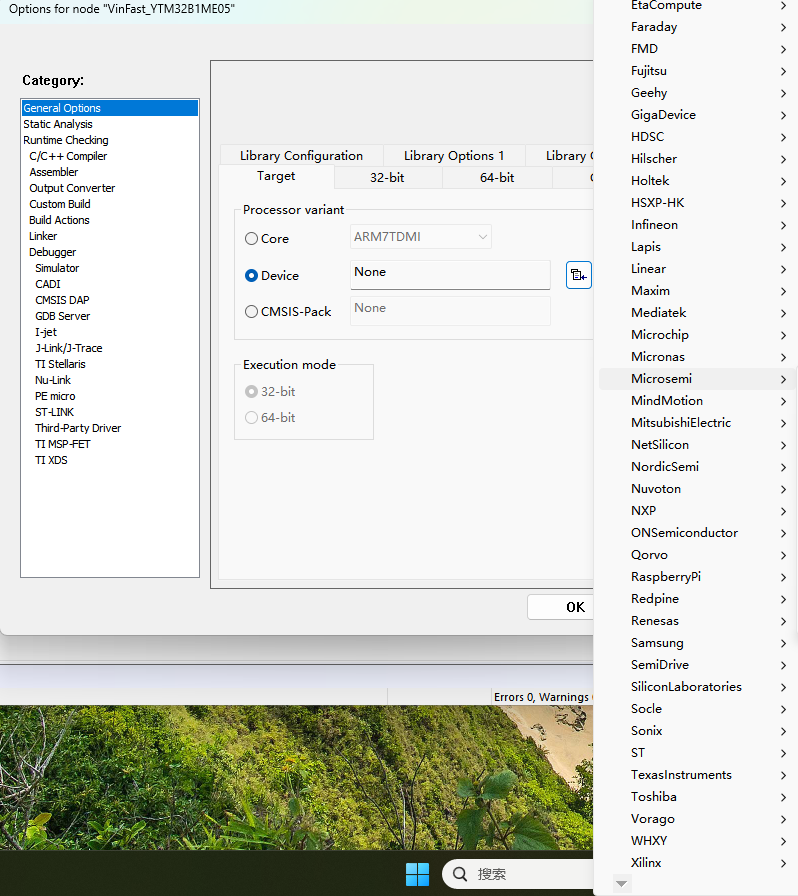
Task: Select Debugger category
Action: point(53,252)
